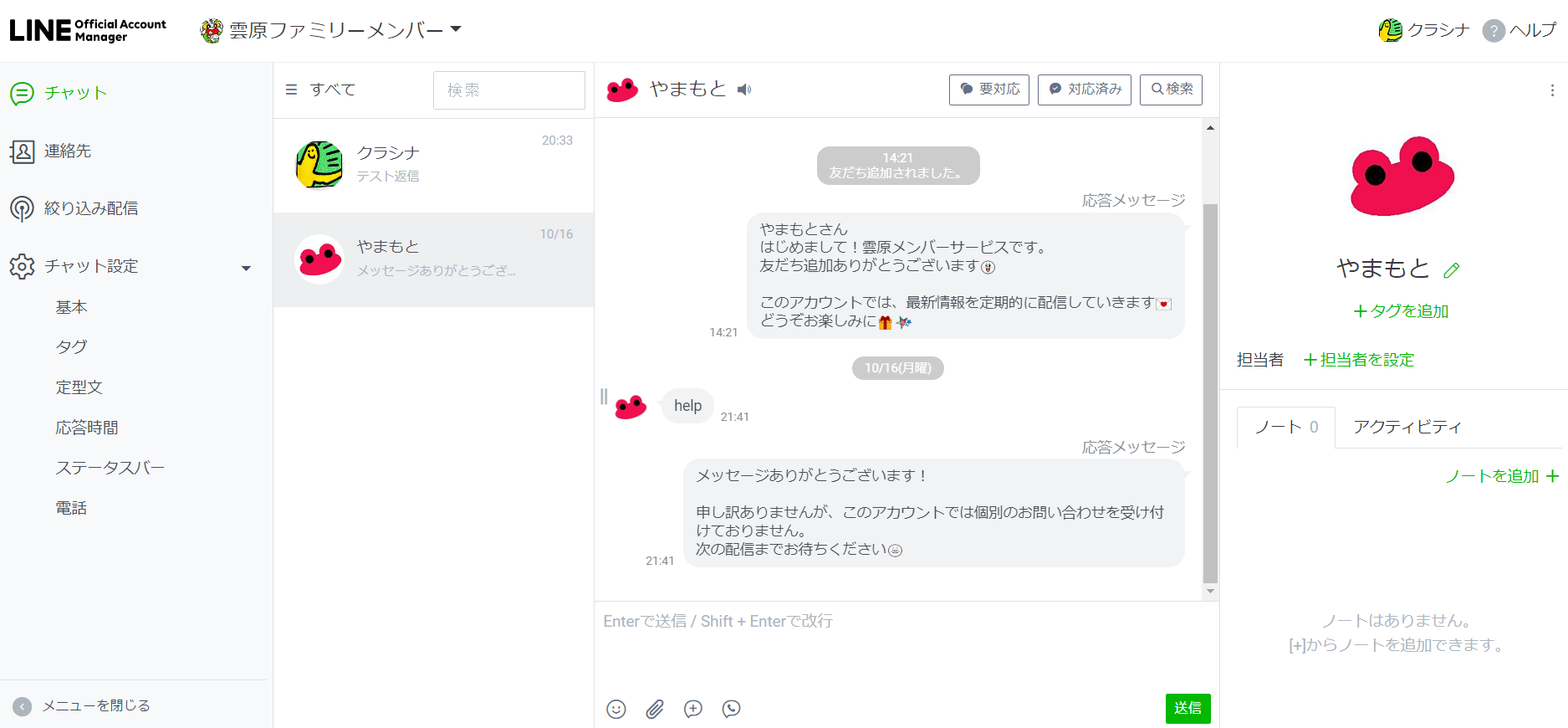Mark chat as 対応済み
The image size is (1568, 728).
point(1085,90)
